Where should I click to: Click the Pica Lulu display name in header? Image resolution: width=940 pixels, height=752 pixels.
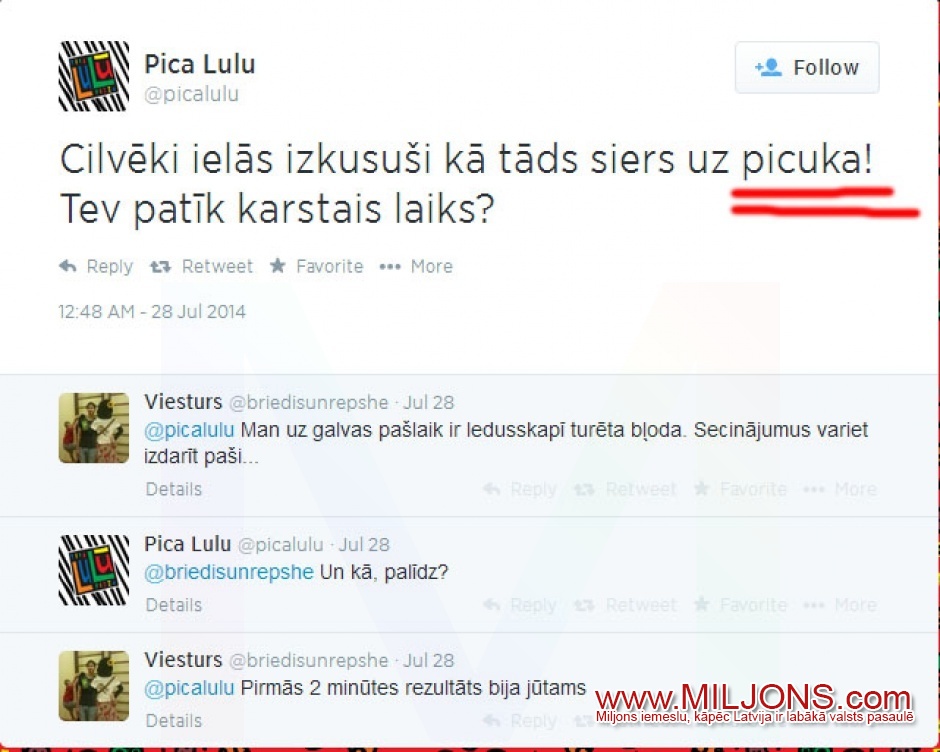coord(200,64)
